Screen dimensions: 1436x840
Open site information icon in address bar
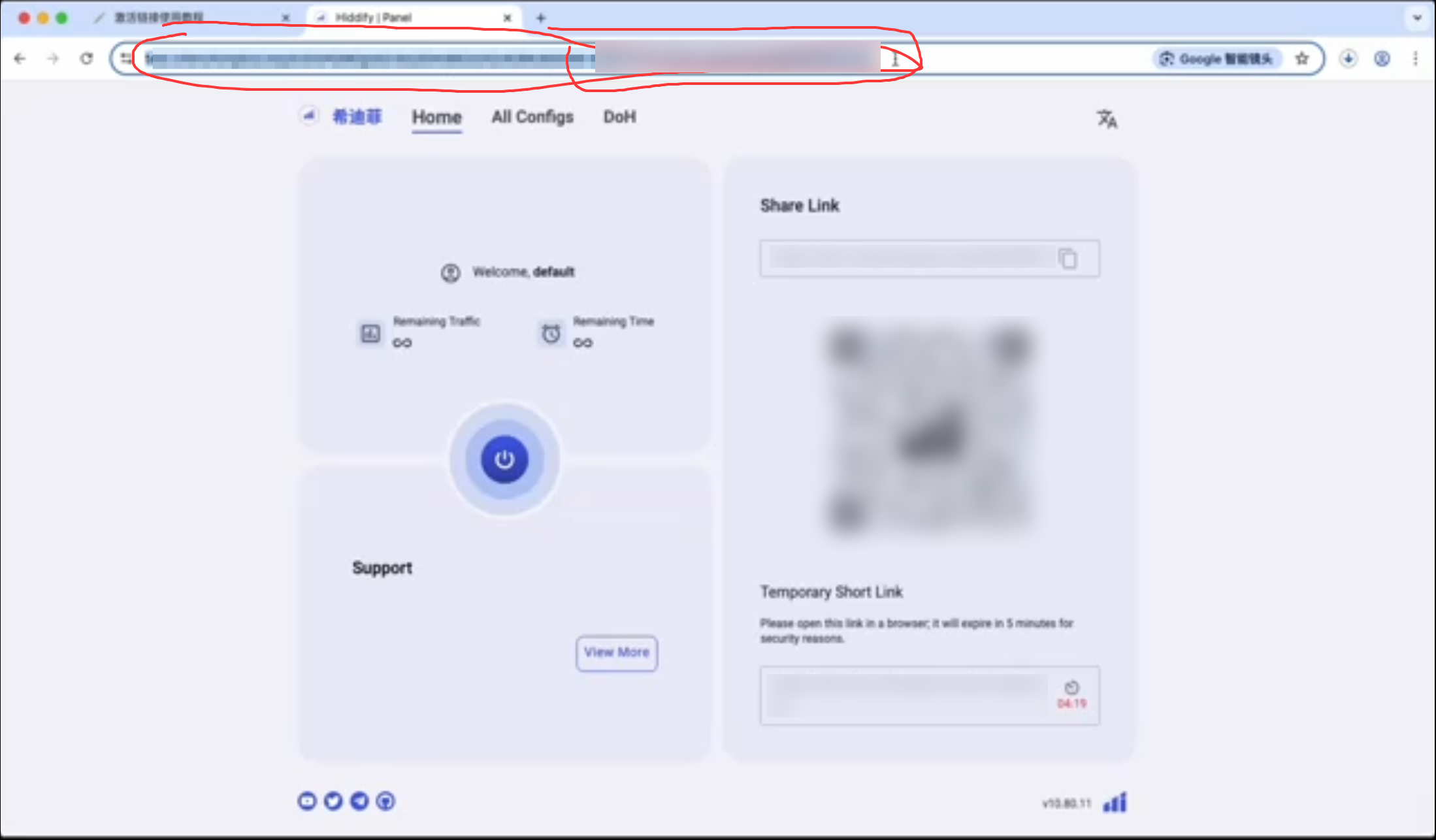point(125,59)
